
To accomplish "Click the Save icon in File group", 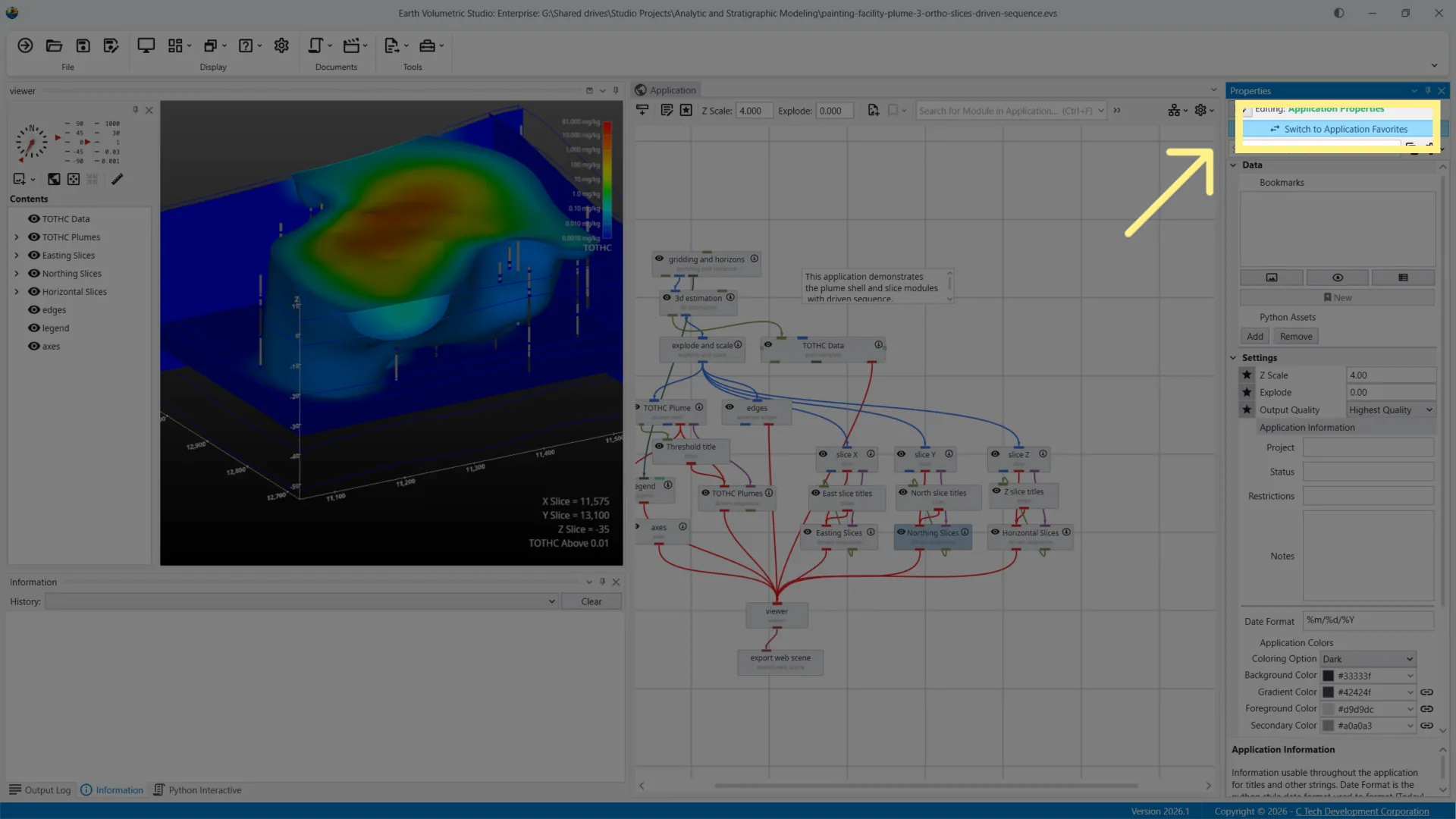I will [x=83, y=45].
